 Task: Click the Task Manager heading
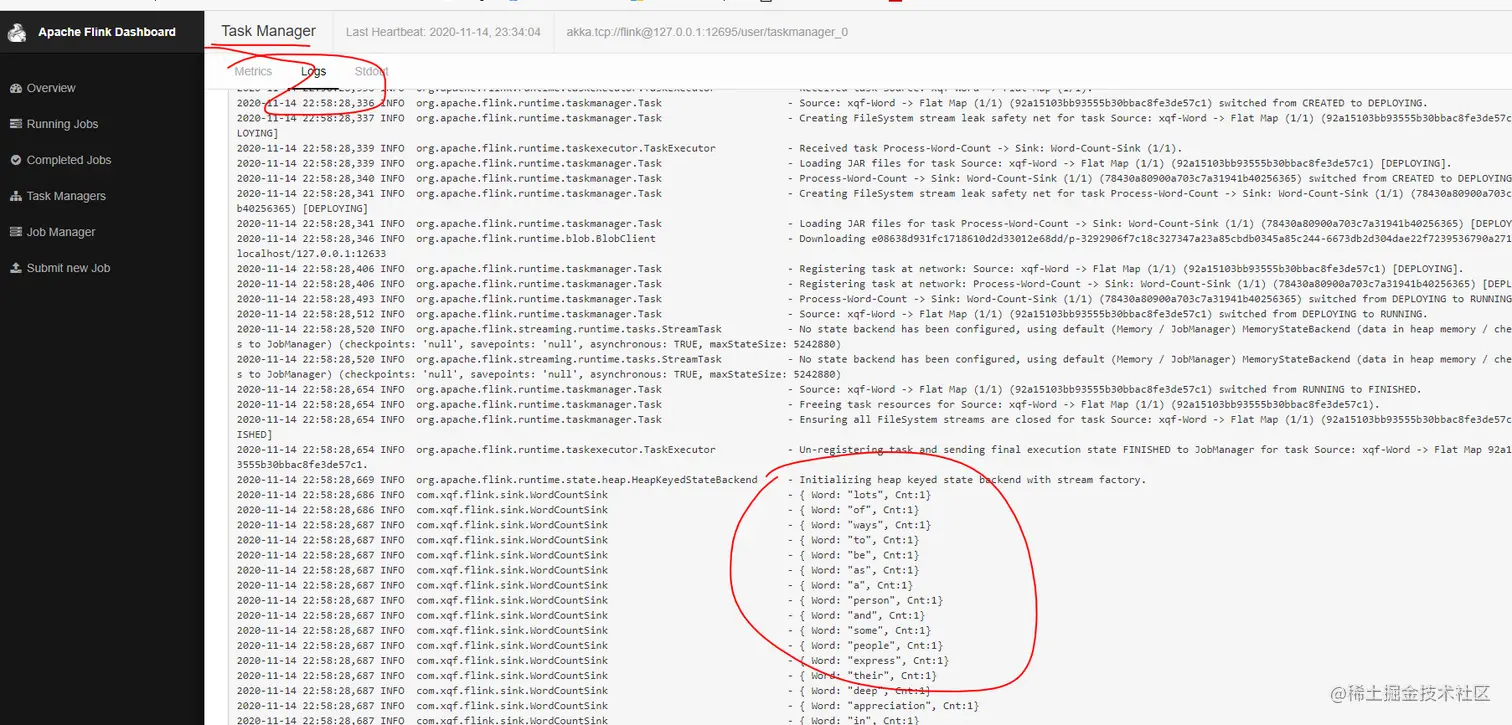(x=268, y=31)
